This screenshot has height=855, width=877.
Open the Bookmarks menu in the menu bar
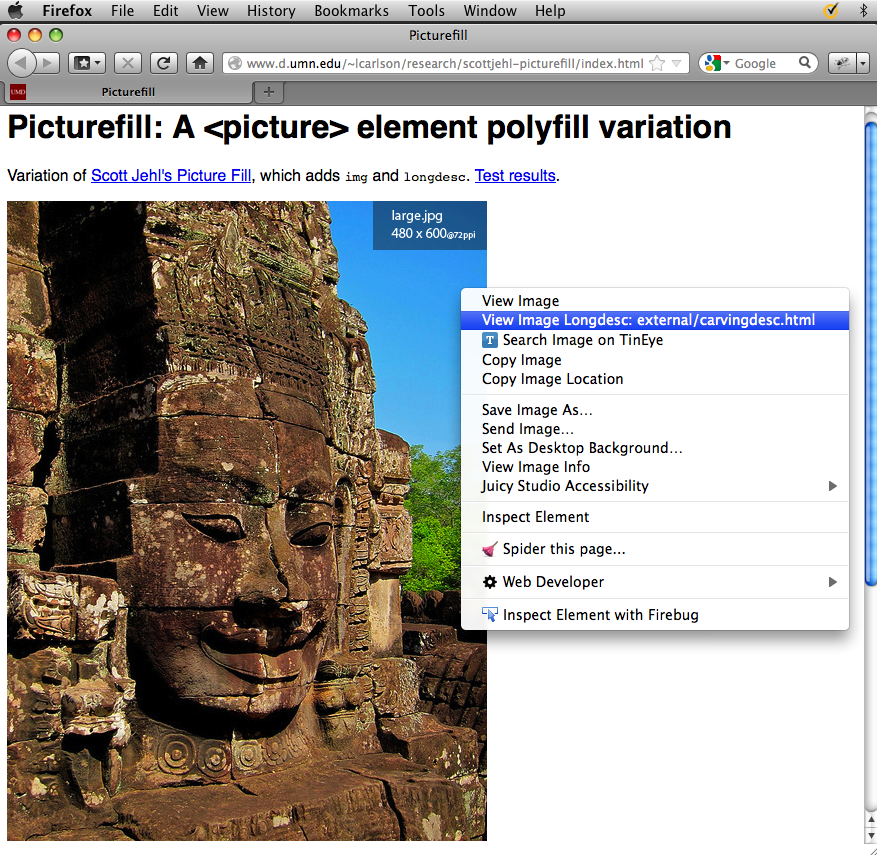[x=351, y=11]
